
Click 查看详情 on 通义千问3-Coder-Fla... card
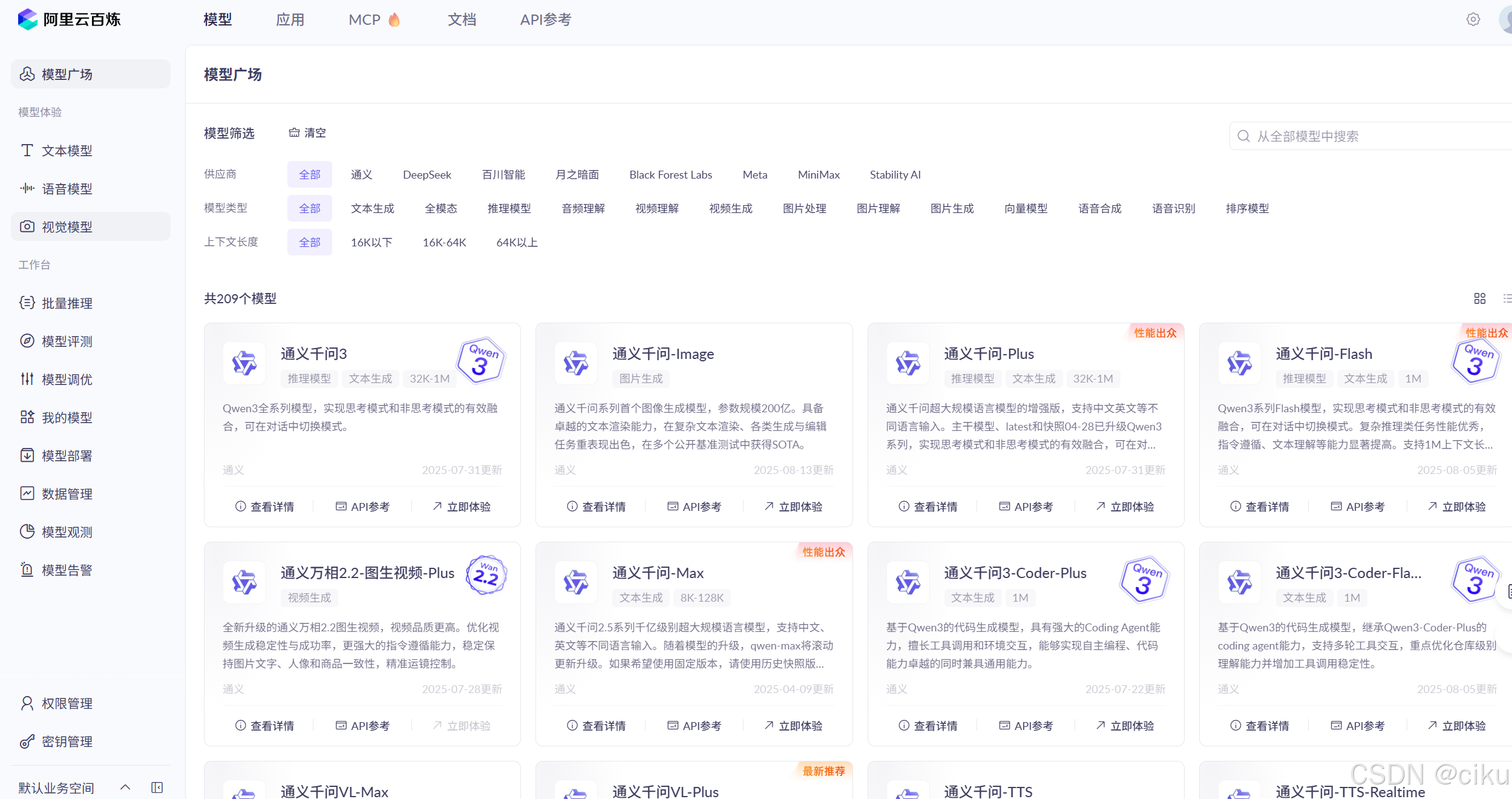coord(1260,726)
